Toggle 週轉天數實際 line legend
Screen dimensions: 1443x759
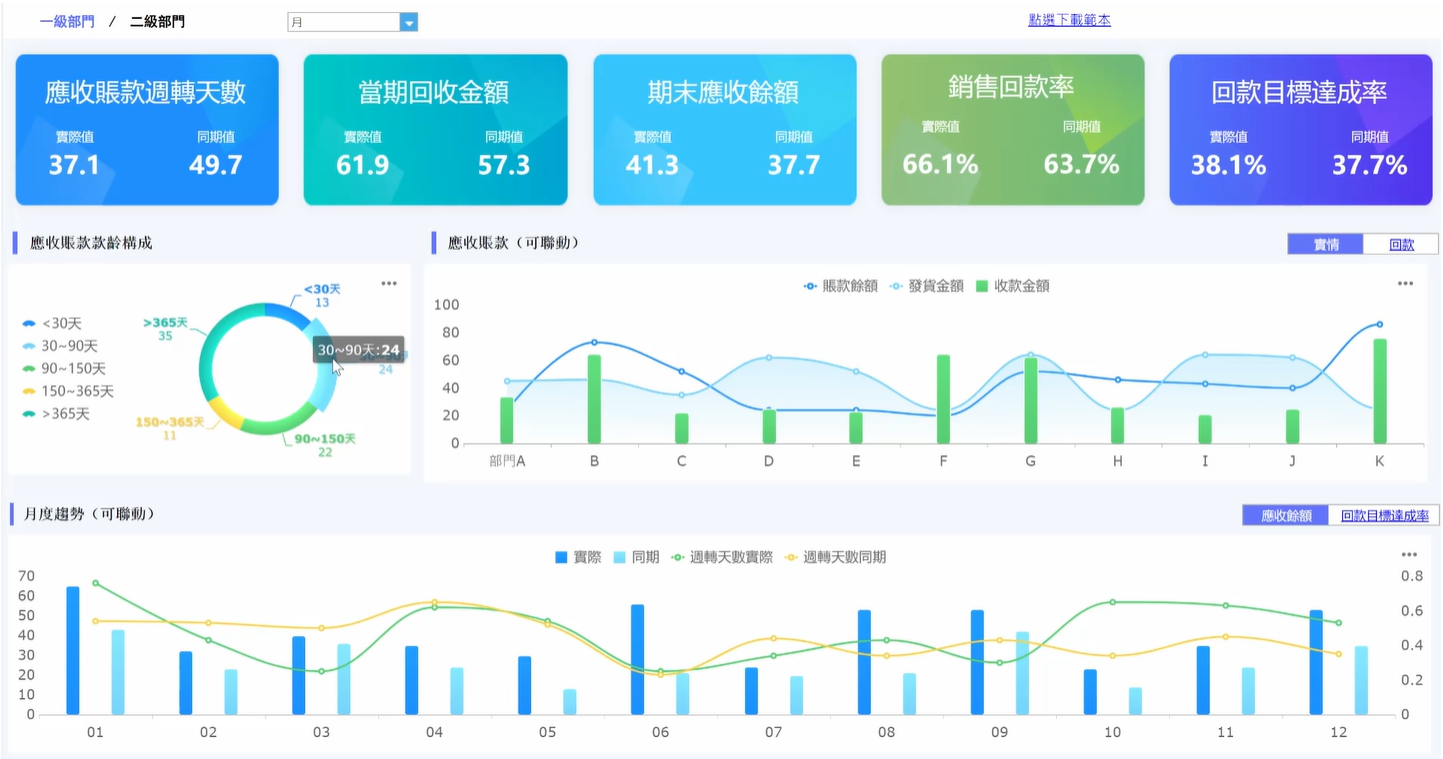[x=722, y=557]
